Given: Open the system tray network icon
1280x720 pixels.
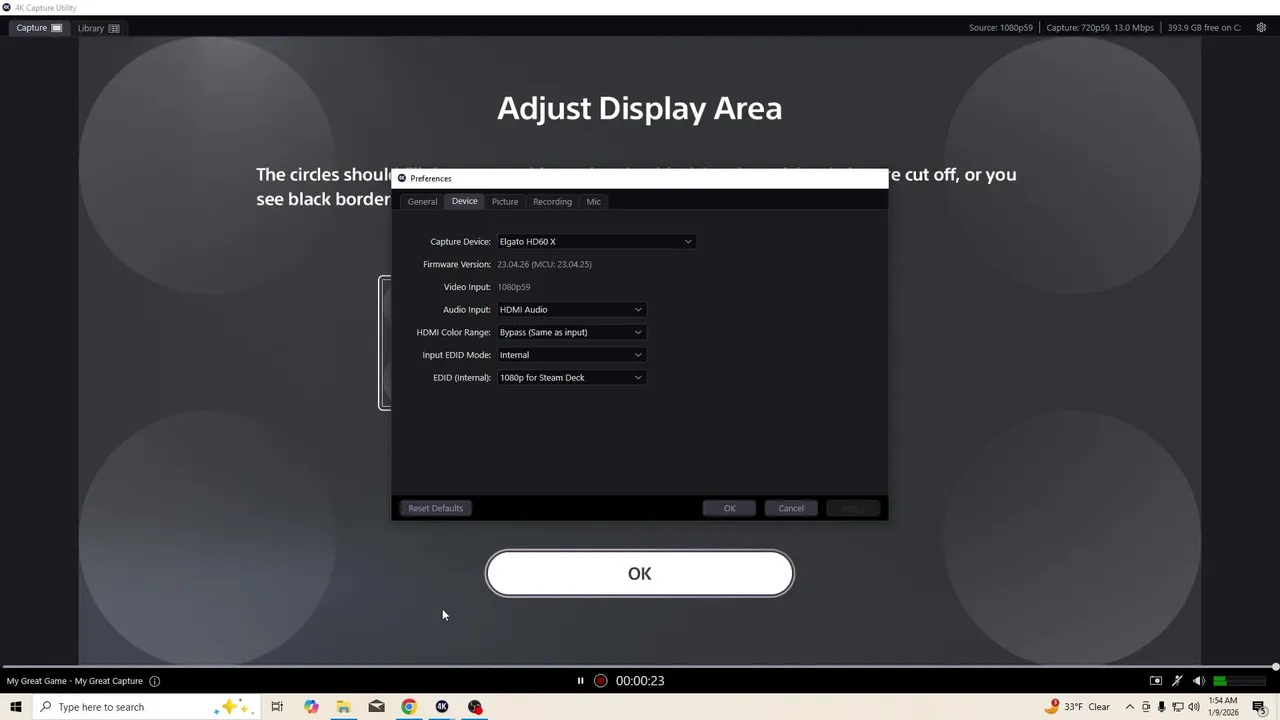Looking at the screenshot, I should click(x=1178, y=707).
